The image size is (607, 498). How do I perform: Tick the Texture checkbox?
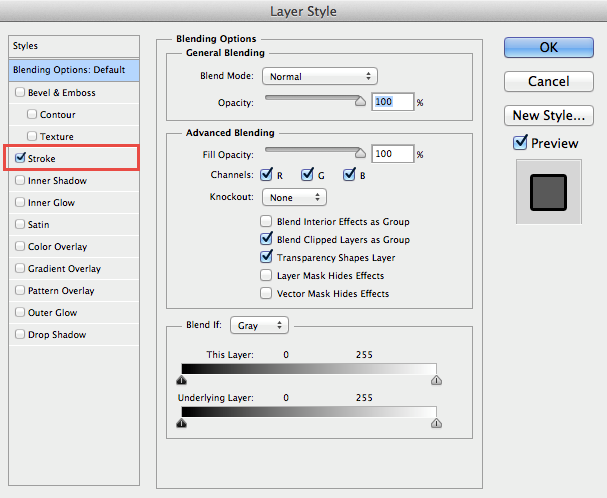(x=32, y=136)
